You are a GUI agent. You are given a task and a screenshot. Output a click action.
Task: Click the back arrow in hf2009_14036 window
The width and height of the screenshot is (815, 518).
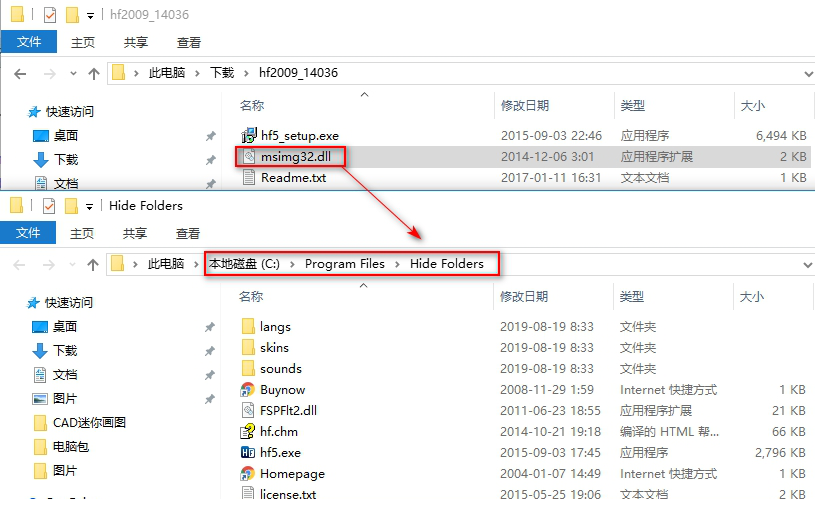pyautogui.click(x=20, y=74)
